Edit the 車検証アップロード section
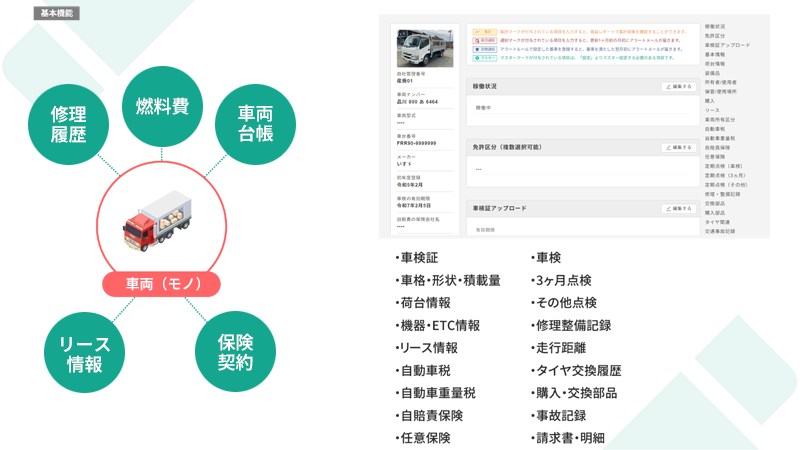Image resolution: width=800 pixels, height=450 pixels. (679, 208)
